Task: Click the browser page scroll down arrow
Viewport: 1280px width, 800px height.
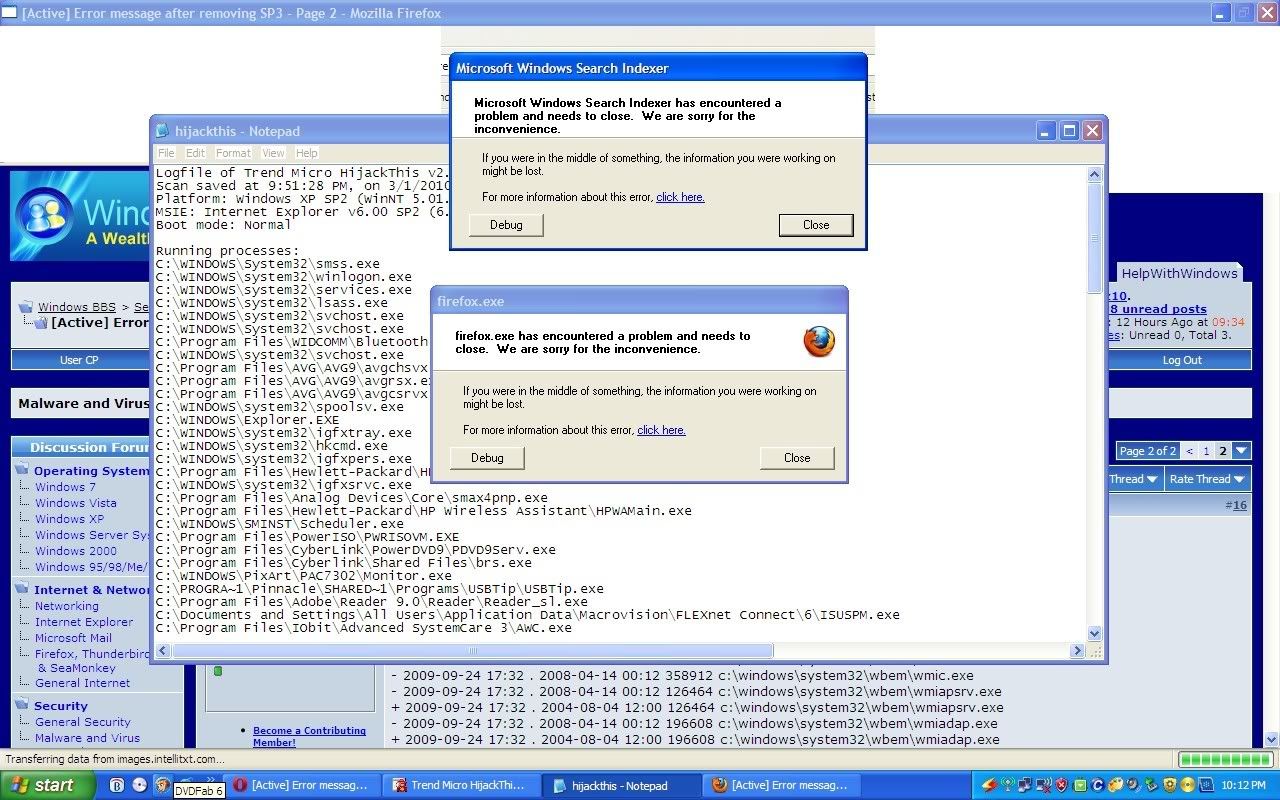Action: (1272, 739)
